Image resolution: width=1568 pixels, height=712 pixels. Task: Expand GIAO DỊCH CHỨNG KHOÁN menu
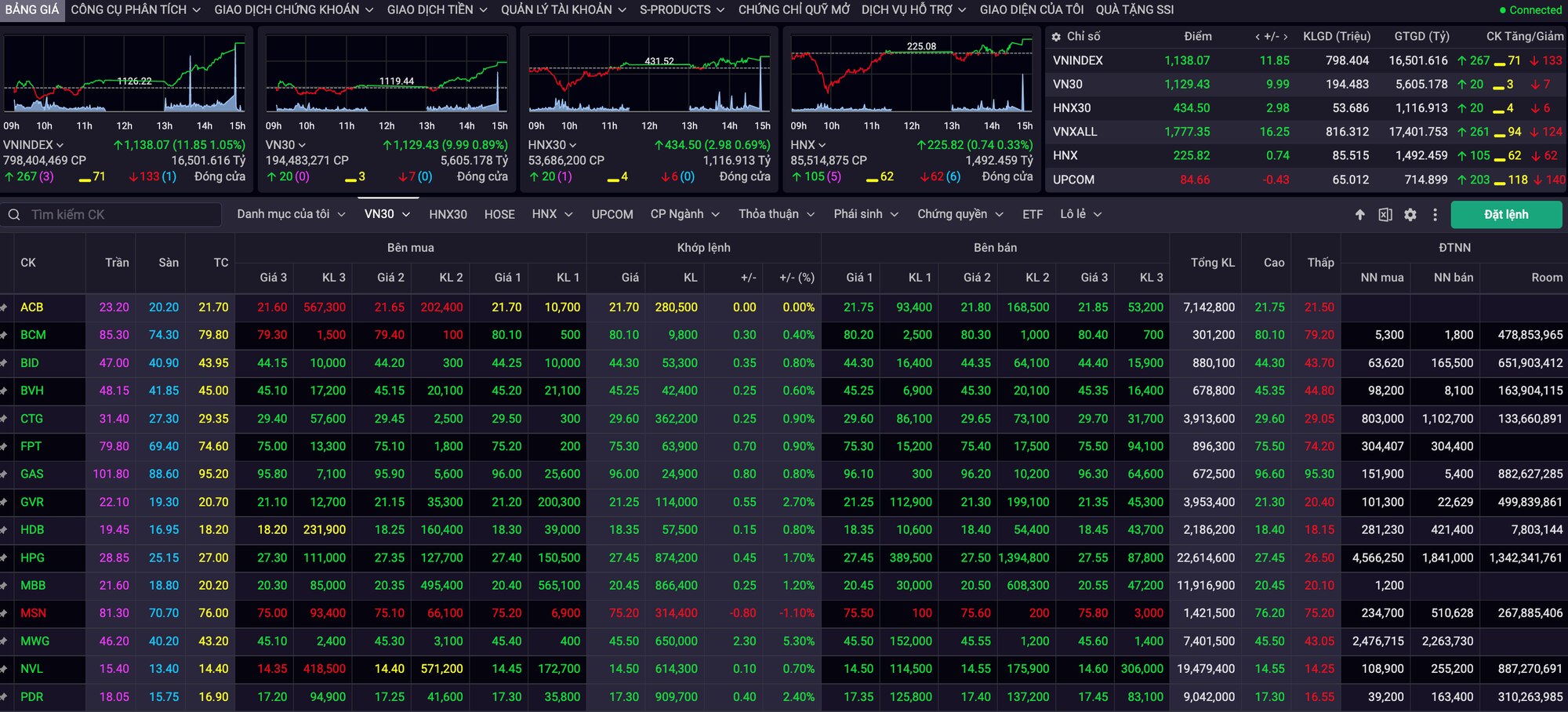(x=294, y=9)
